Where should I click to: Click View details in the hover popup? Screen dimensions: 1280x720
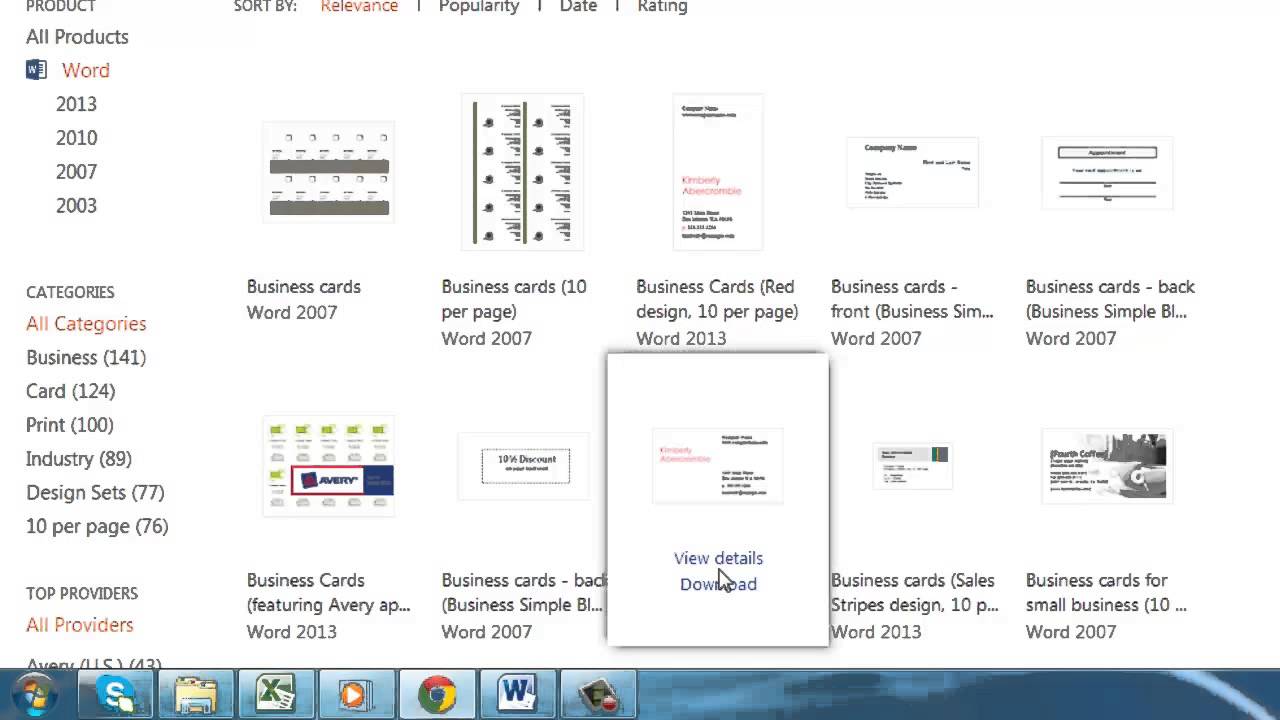(x=718, y=558)
